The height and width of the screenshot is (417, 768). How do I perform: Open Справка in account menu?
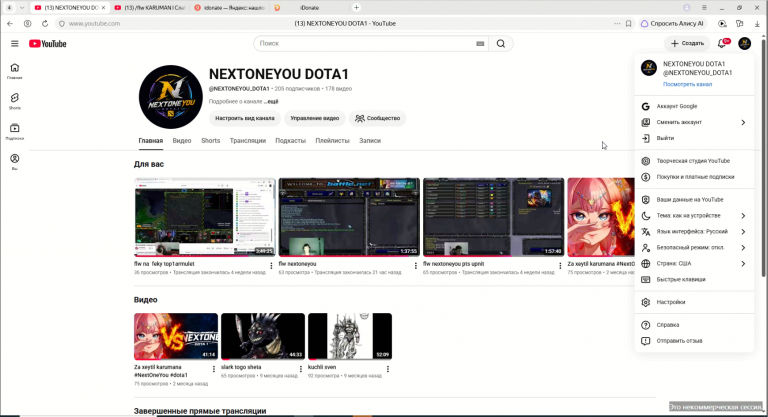[694, 325]
